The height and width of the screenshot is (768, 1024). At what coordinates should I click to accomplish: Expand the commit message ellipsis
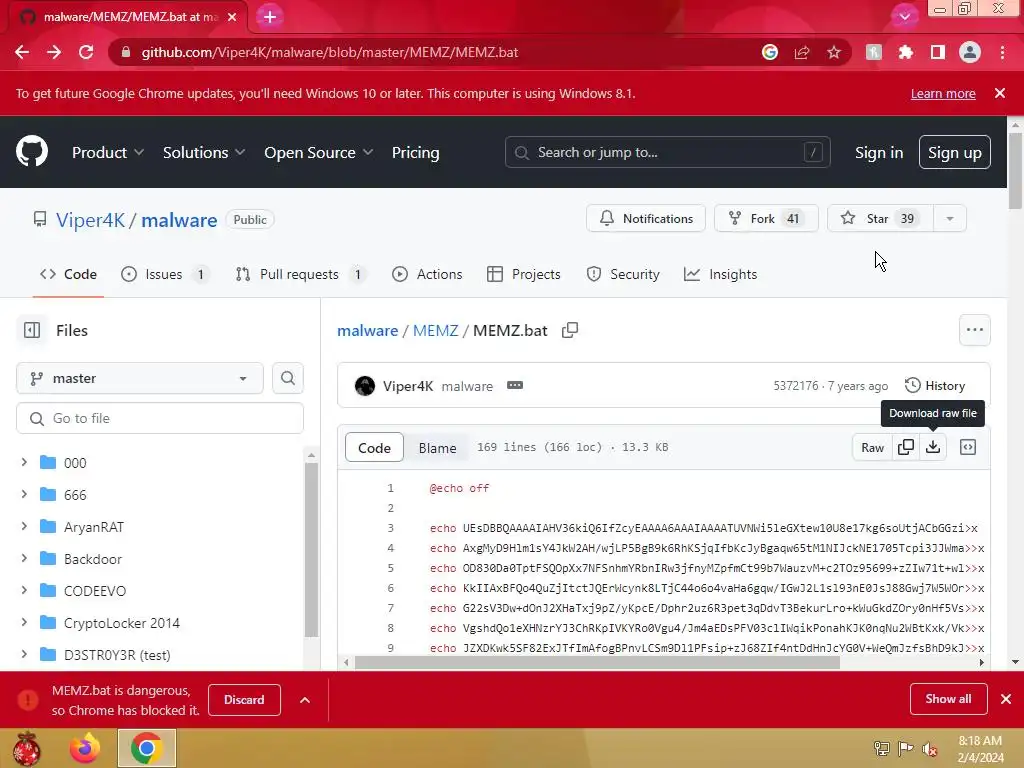point(515,385)
